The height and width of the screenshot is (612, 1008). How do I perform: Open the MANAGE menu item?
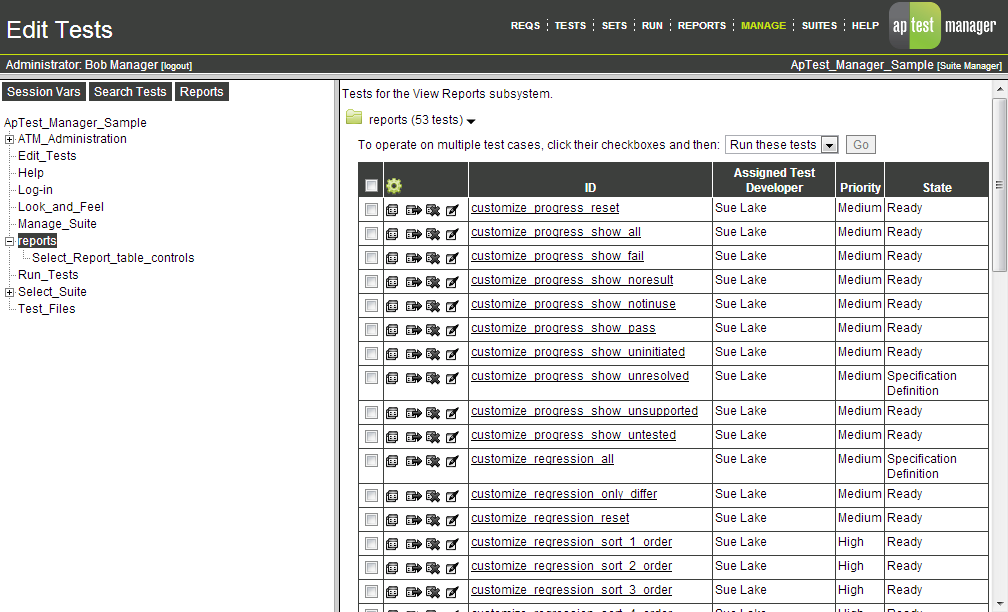tap(763, 25)
